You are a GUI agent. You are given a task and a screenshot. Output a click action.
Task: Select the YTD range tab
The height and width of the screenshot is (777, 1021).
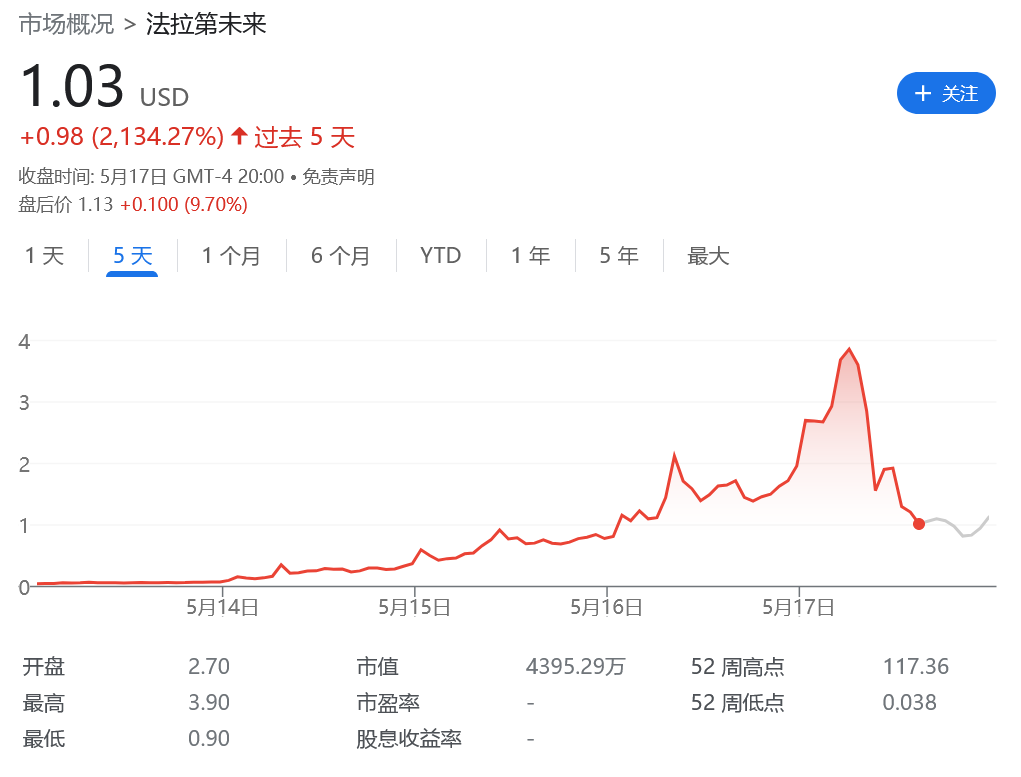coord(441,255)
